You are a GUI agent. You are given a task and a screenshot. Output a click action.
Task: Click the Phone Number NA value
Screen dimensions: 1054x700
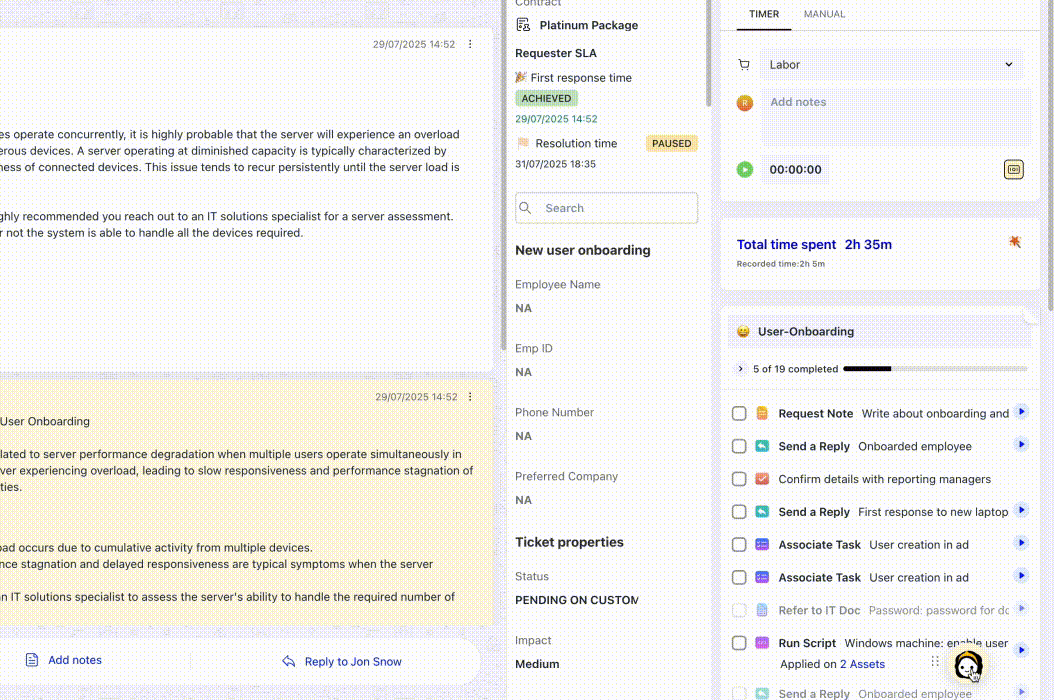point(523,436)
